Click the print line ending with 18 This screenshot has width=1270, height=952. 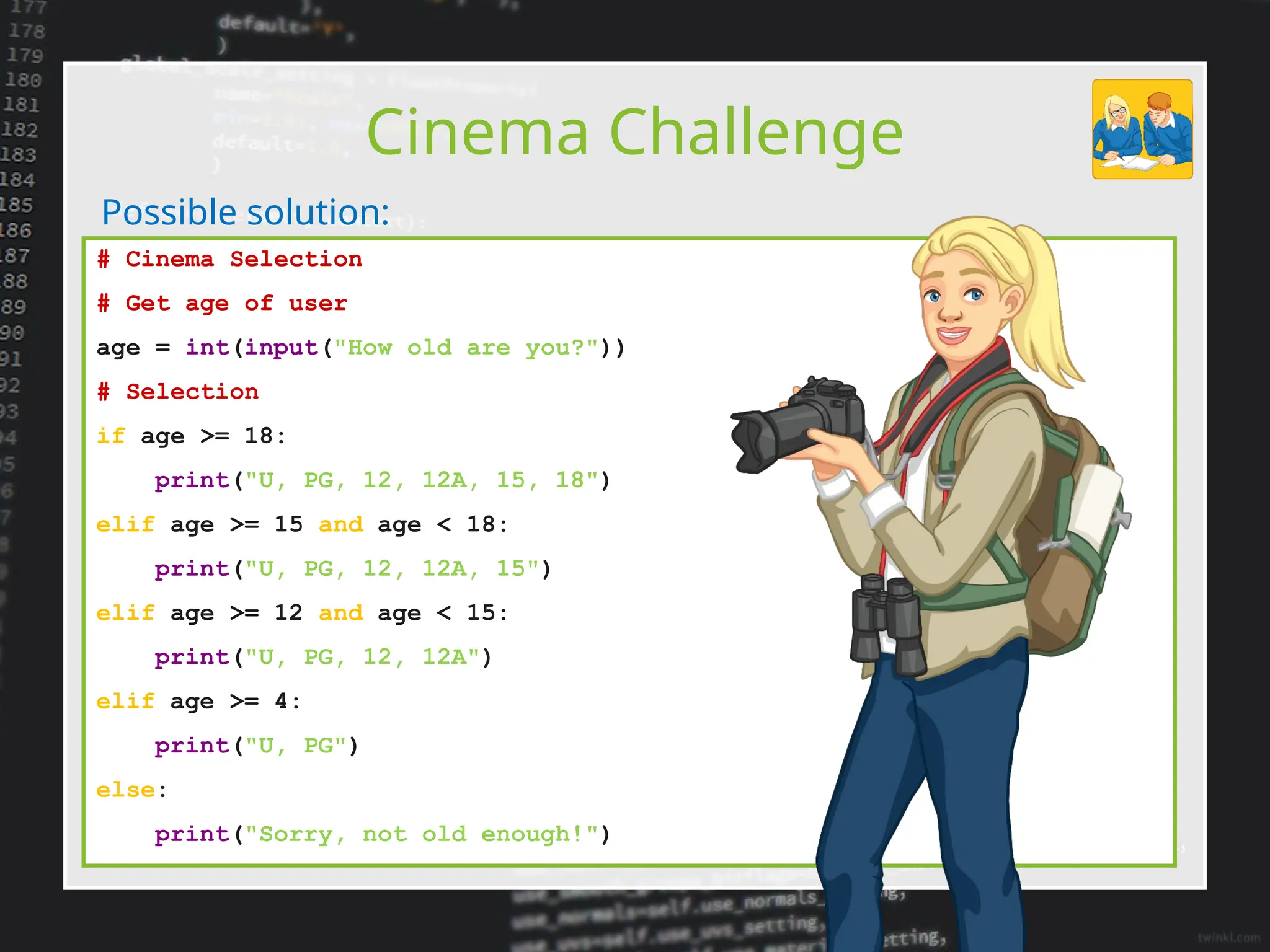(383, 480)
